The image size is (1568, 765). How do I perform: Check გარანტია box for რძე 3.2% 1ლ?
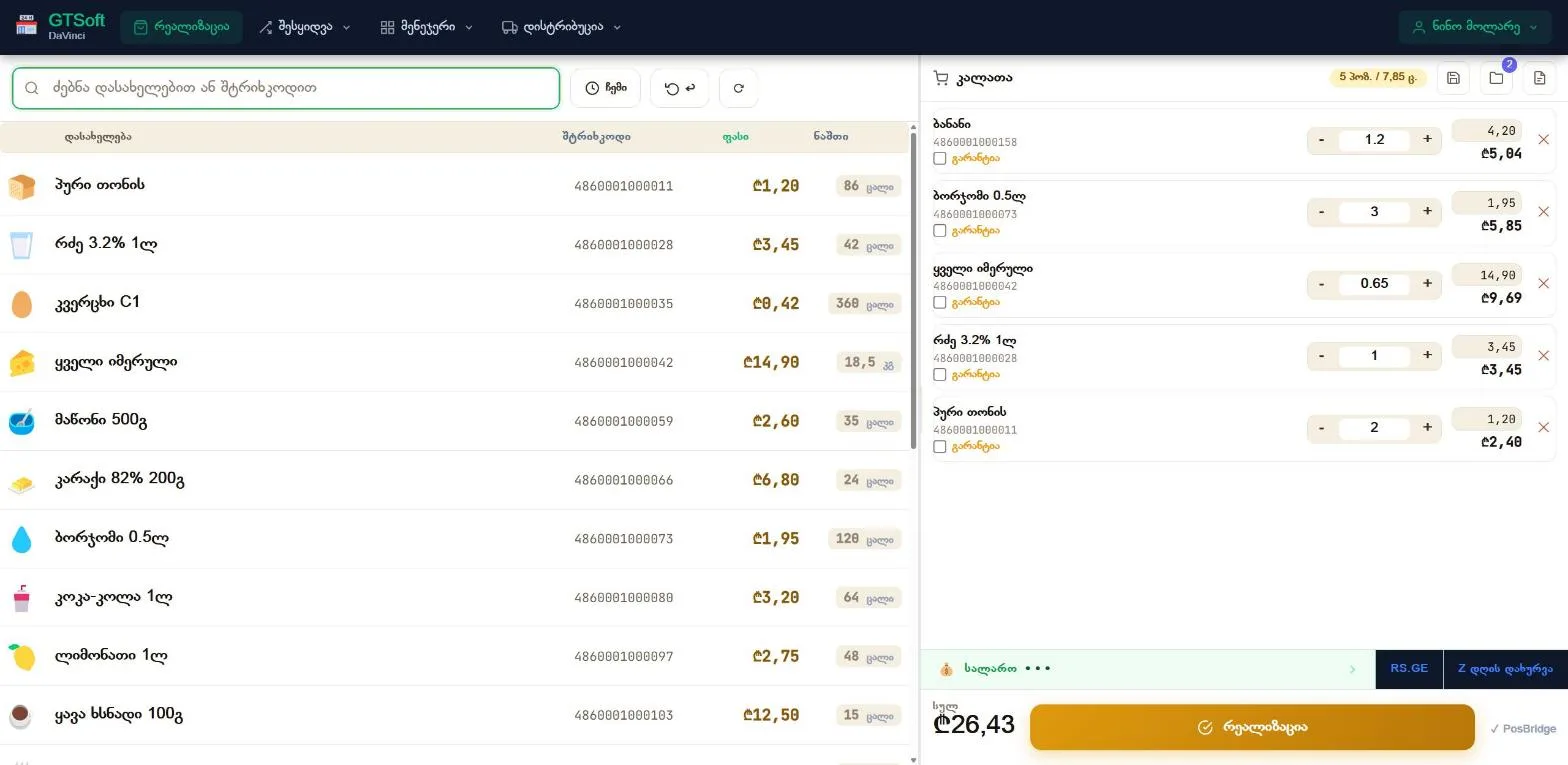939,375
